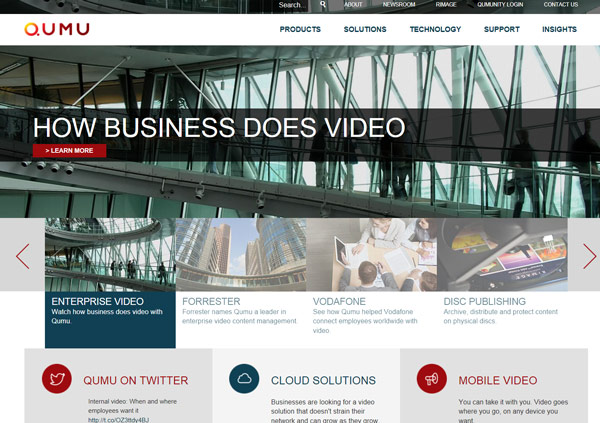Viewport: 600px width, 423px height.
Task: Click the search magnifier icon
Action: point(323,4)
